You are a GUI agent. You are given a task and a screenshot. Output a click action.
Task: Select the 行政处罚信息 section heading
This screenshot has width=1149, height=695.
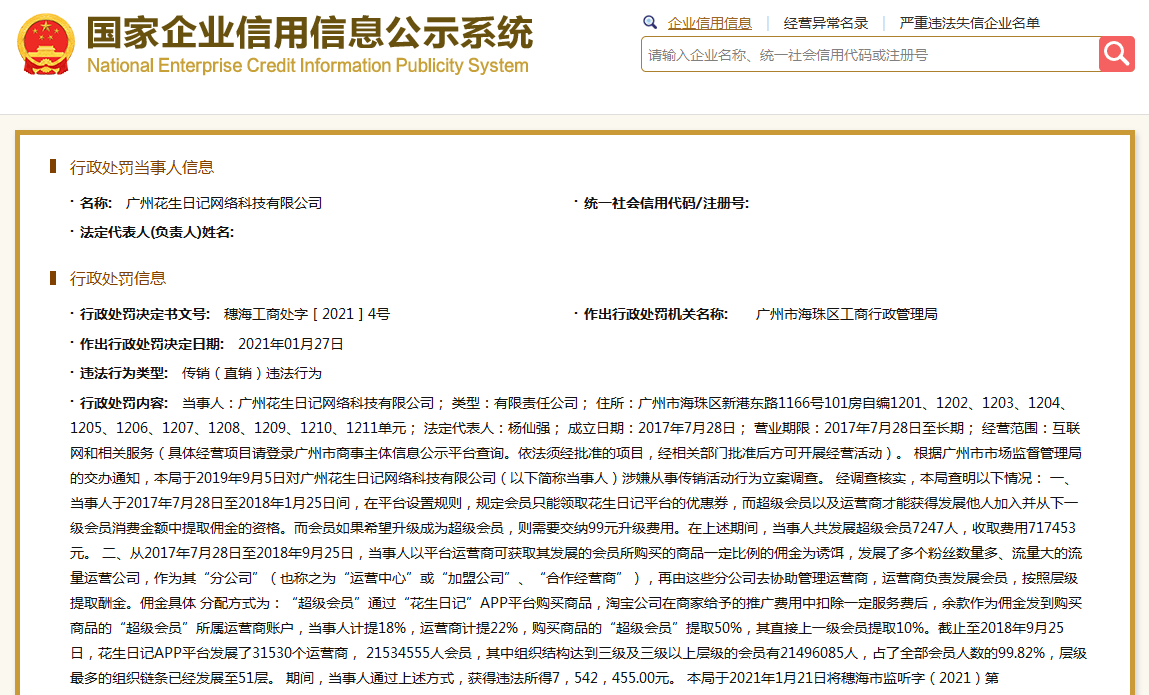click(x=118, y=278)
